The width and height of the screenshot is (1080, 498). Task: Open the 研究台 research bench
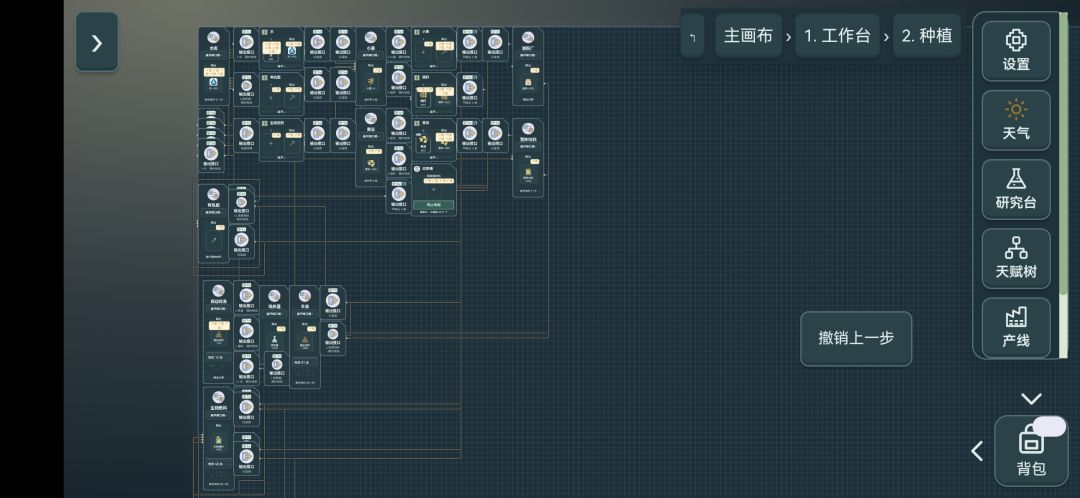[x=1015, y=189]
